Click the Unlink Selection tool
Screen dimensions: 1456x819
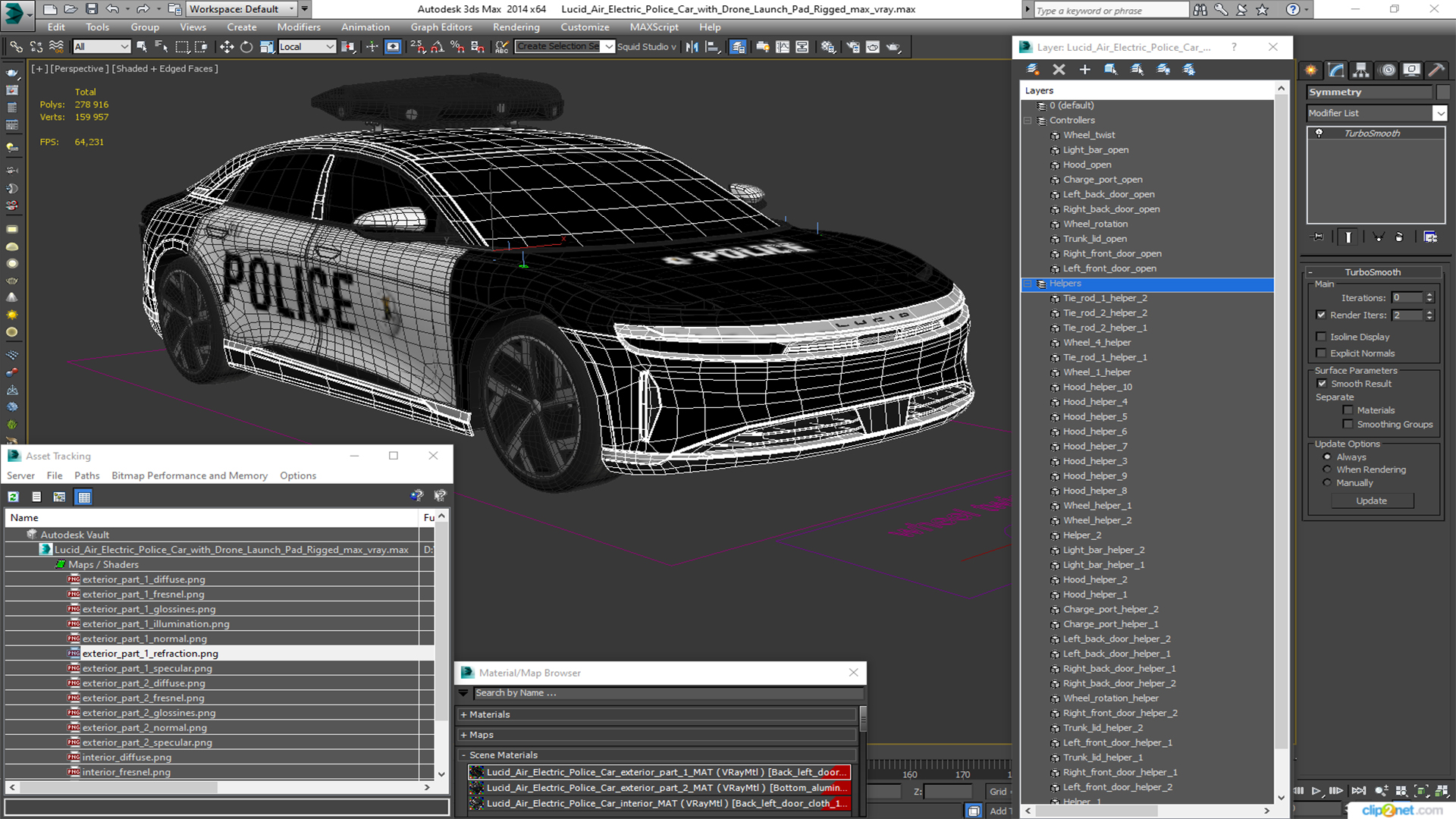(36, 47)
